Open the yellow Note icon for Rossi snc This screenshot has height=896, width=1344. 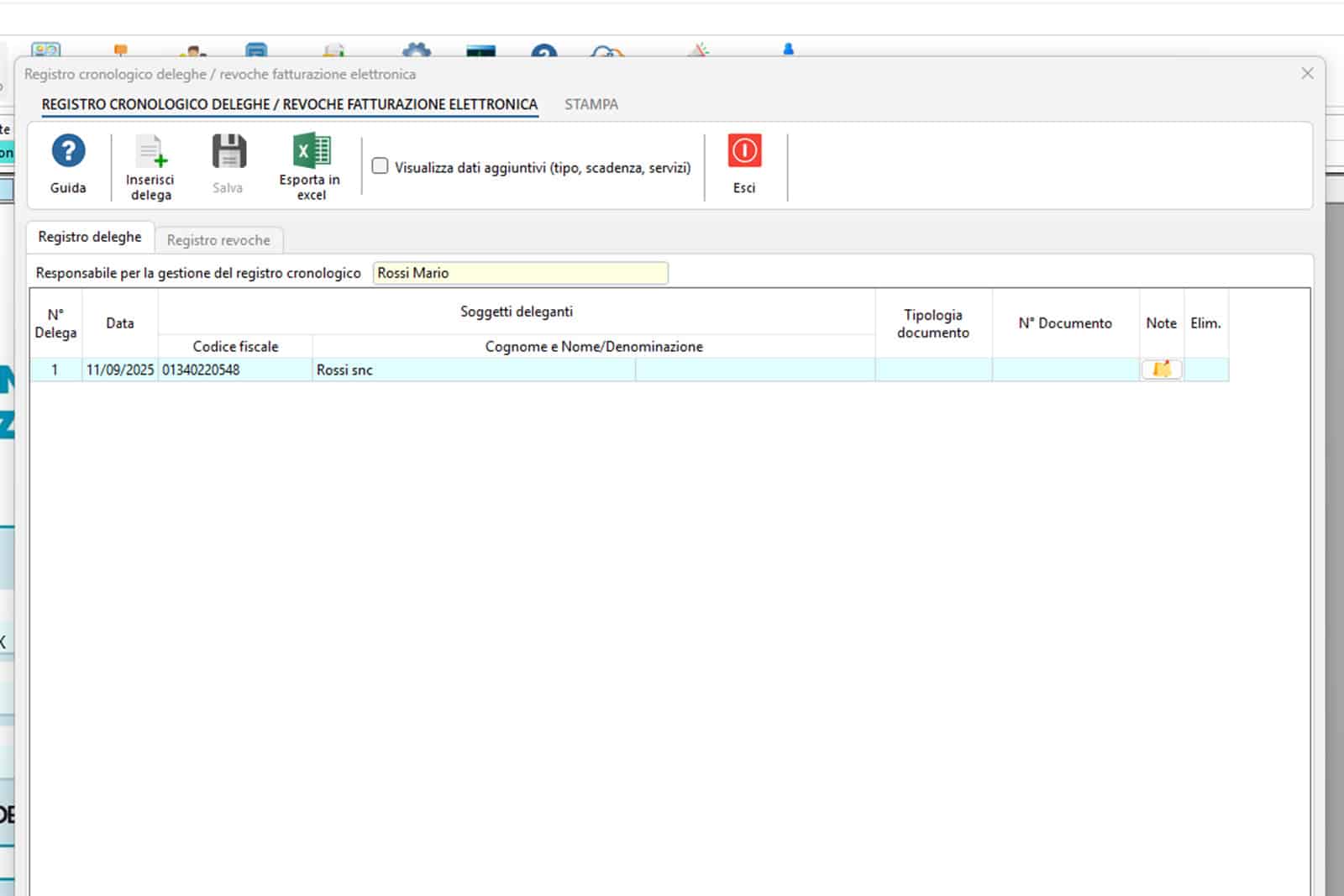1161,369
